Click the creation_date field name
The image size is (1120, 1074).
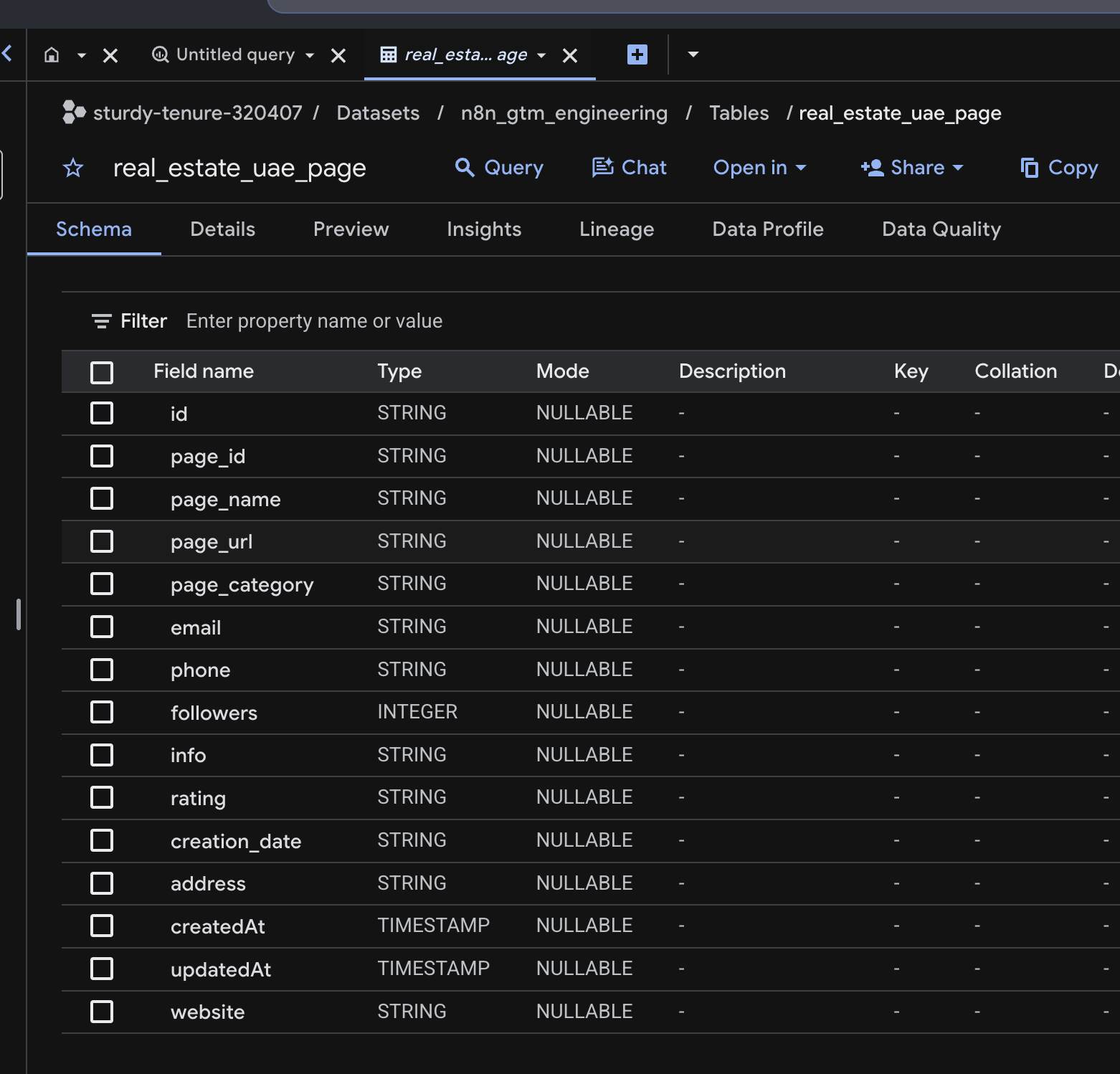236,841
